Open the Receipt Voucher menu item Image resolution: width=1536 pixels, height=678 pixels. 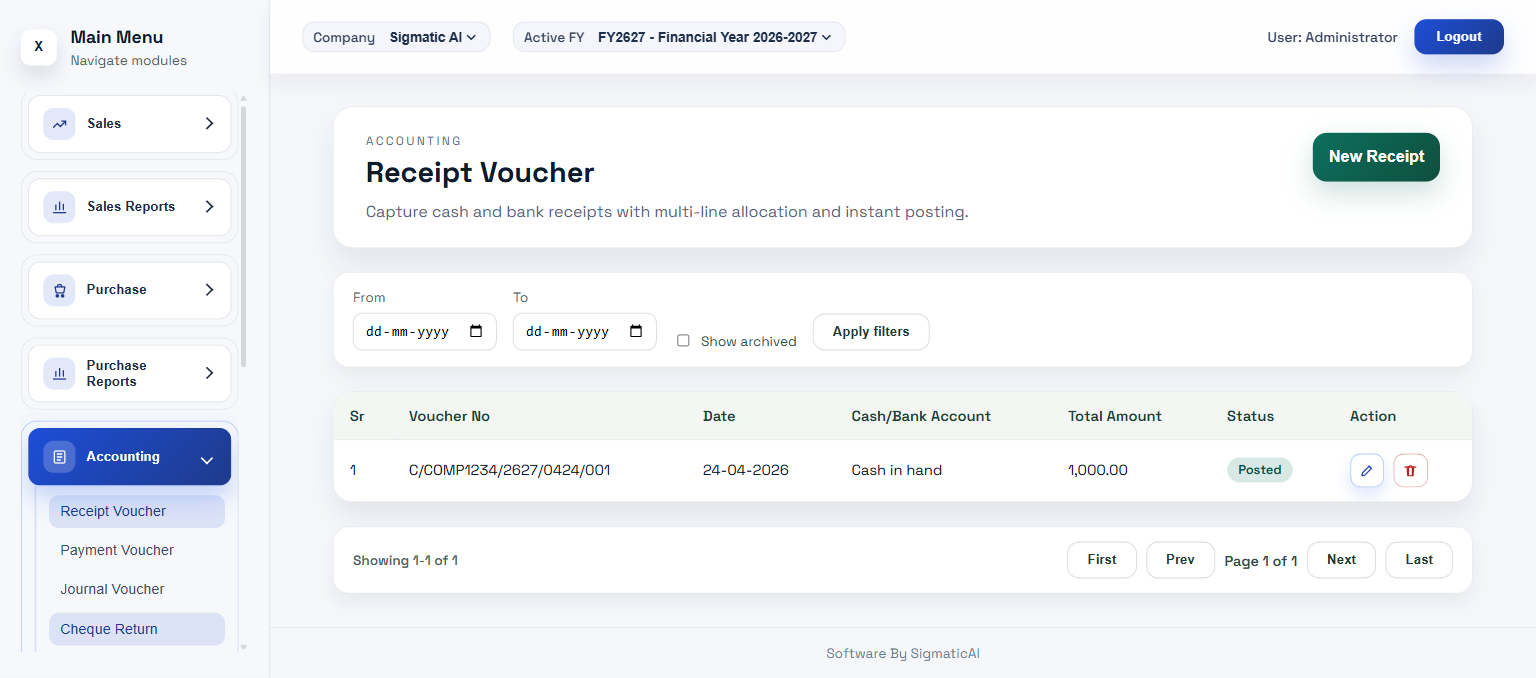click(137, 511)
